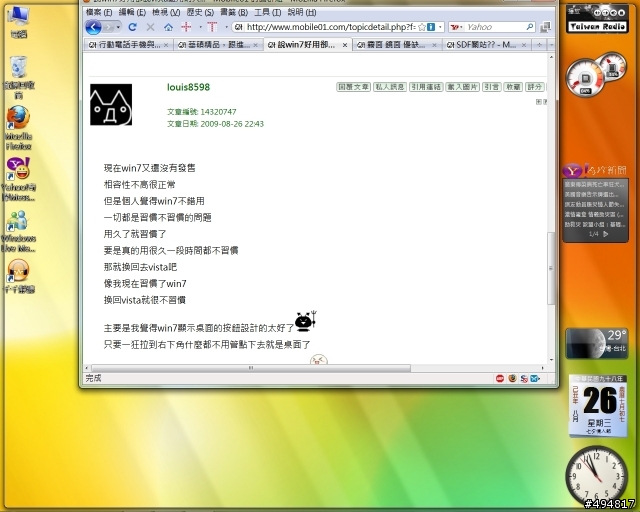Go back with the Firefox back arrow
The width and height of the screenshot is (640, 512).
[x=93, y=27]
